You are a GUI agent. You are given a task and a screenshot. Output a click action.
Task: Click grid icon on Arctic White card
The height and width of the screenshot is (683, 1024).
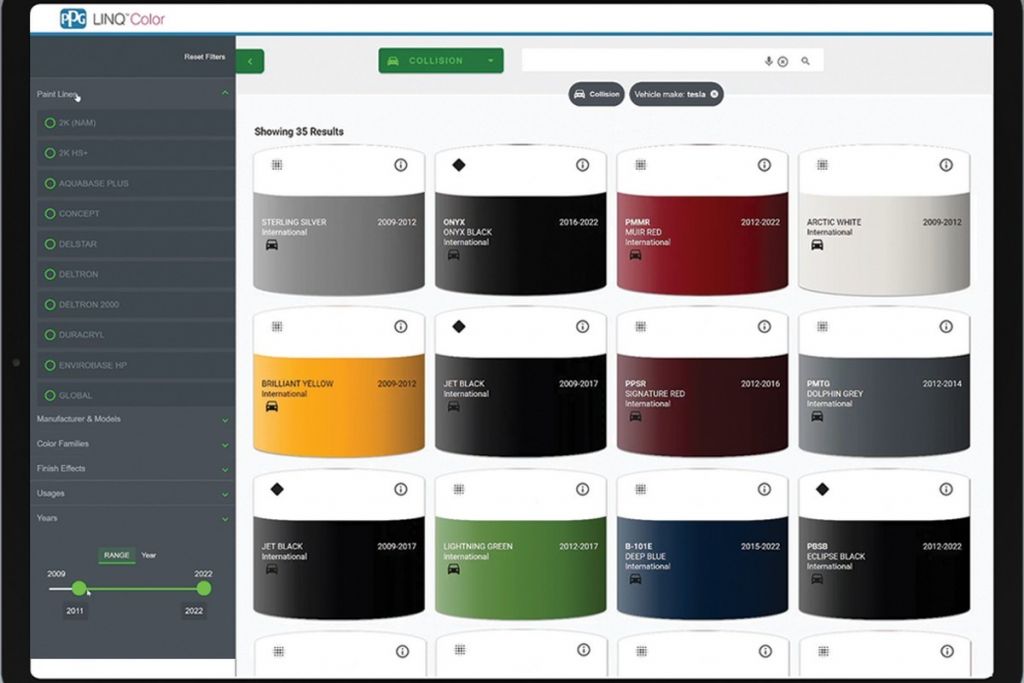(822, 165)
